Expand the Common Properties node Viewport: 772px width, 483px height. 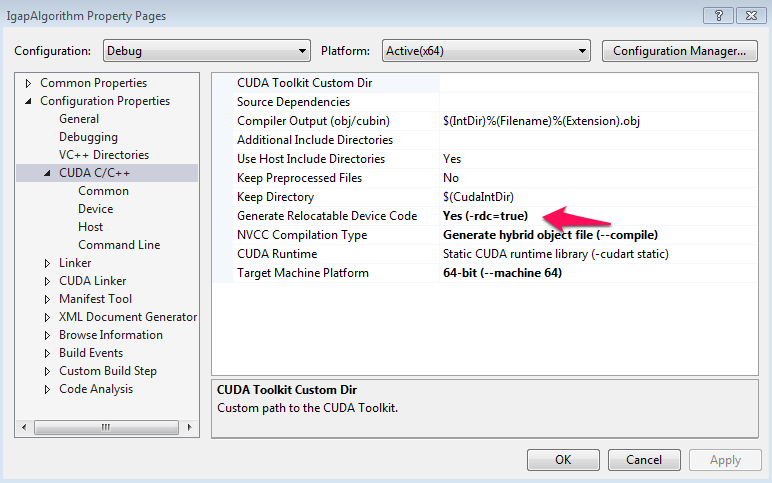28,83
